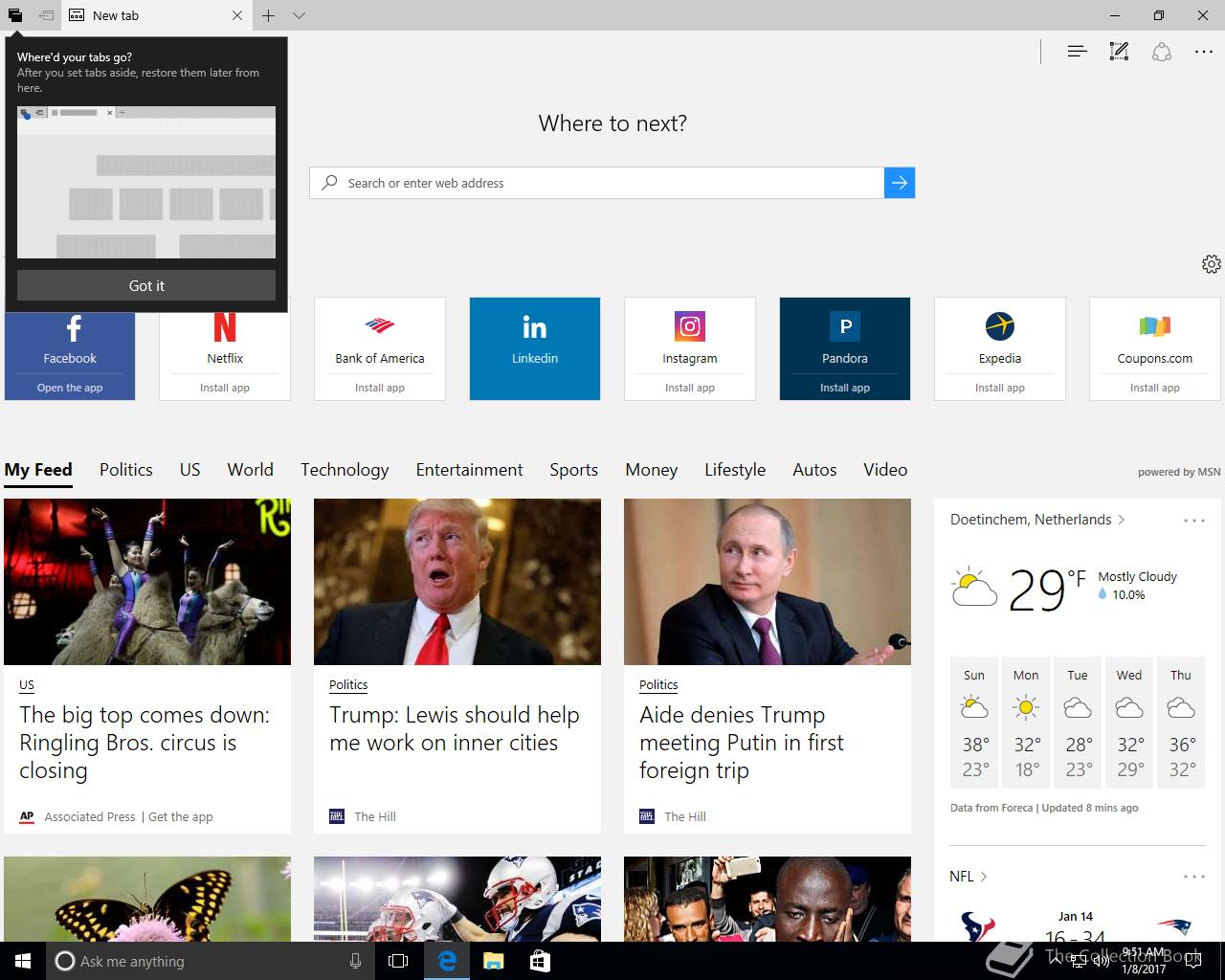Open a new tab with plus icon
Screen dimensions: 1225x980
(x=269, y=15)
